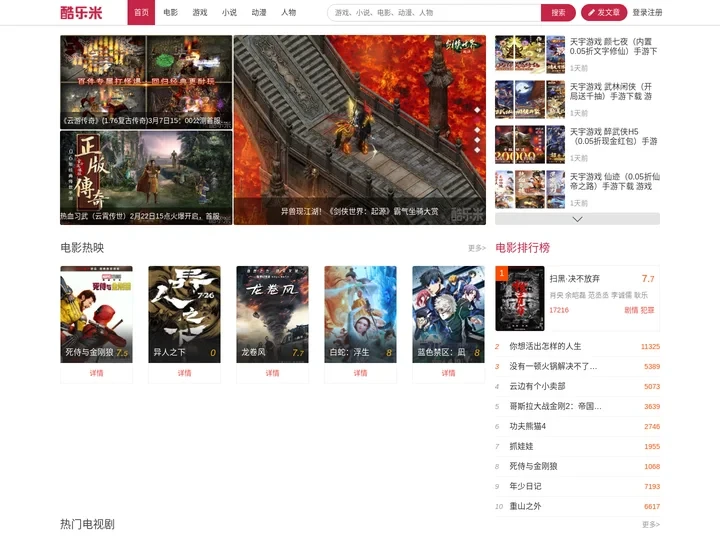This screenshot has height=540, width=720.
Task: Open the 白蛇：浮生 movie poster
Action: tap(360, 315)
